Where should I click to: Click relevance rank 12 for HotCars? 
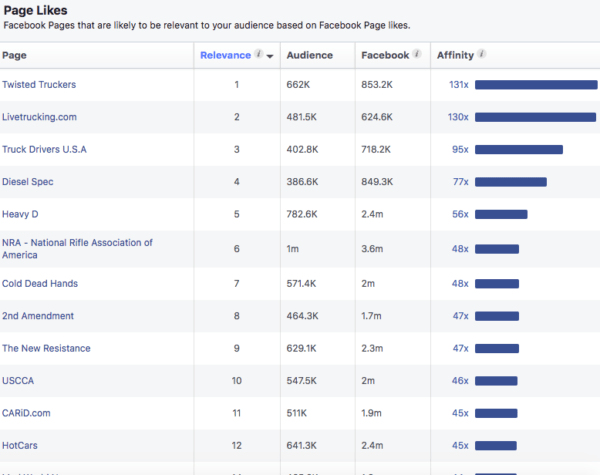click(236, 446)
